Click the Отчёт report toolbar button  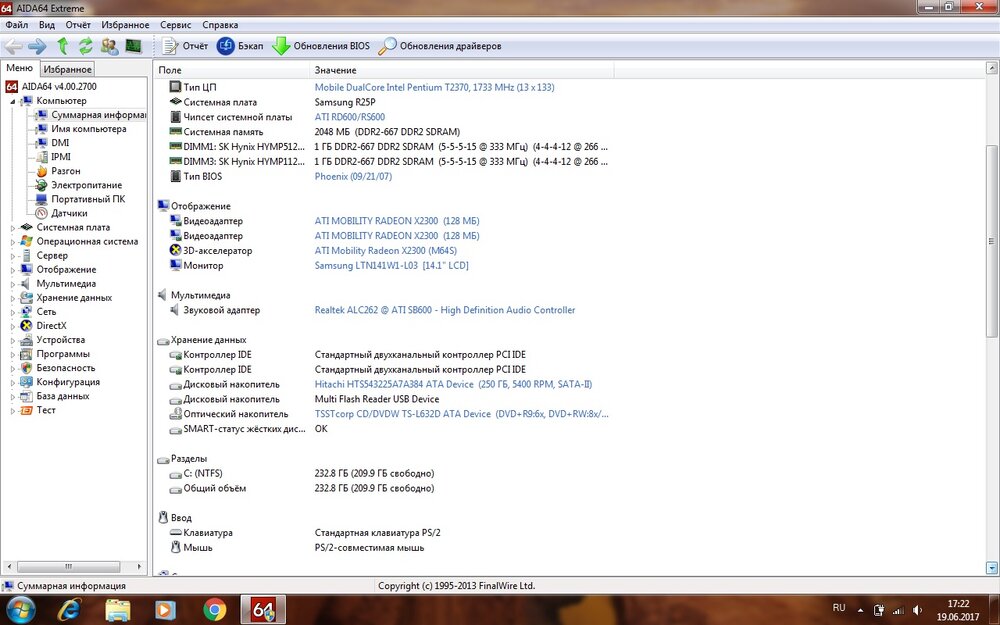point(185,46)
